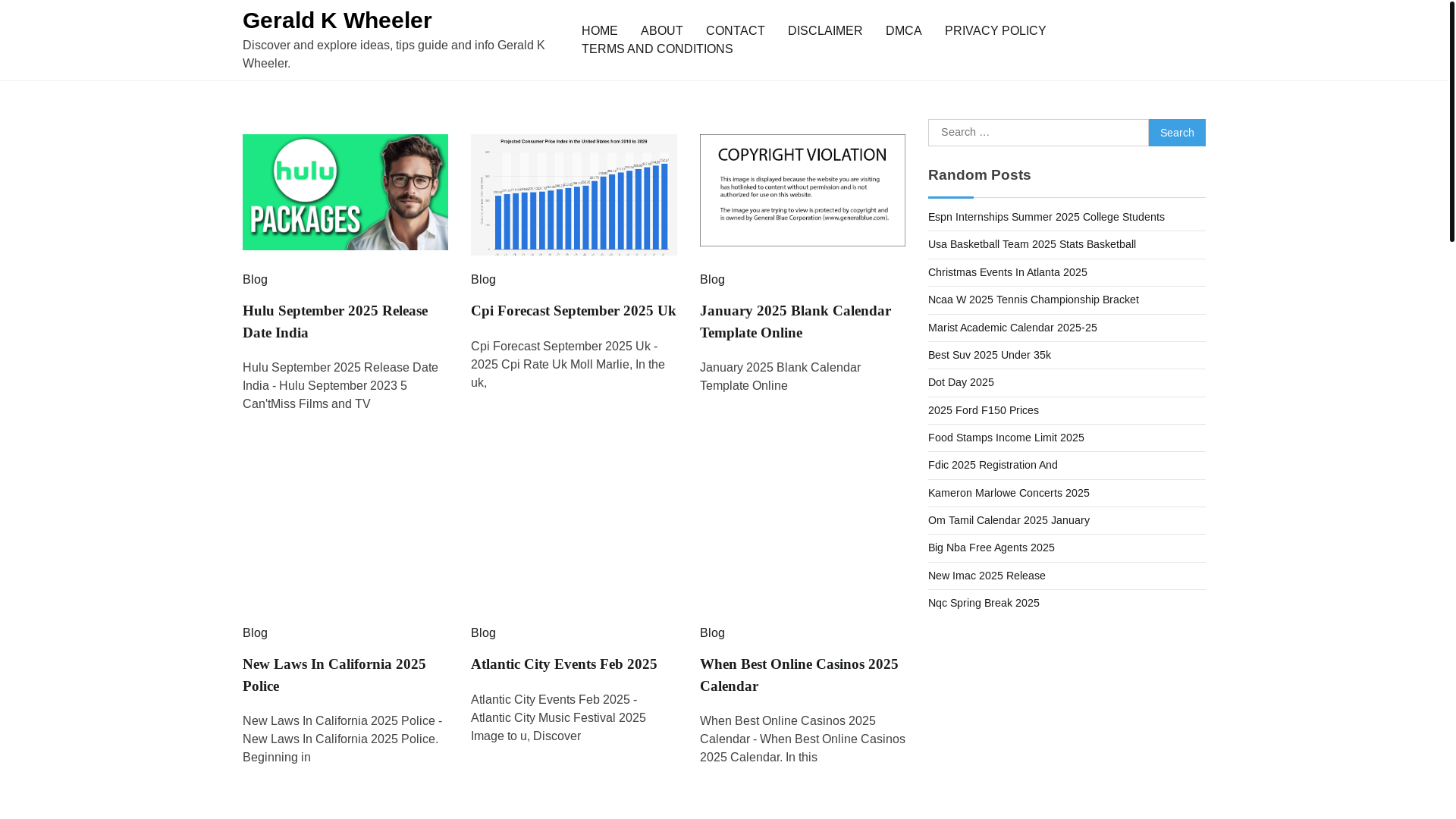Click Blog category above When Best Online Casinos
The width and height of the screenshot is (1456, 819).
pyautogui.click(x=712, y=633)
